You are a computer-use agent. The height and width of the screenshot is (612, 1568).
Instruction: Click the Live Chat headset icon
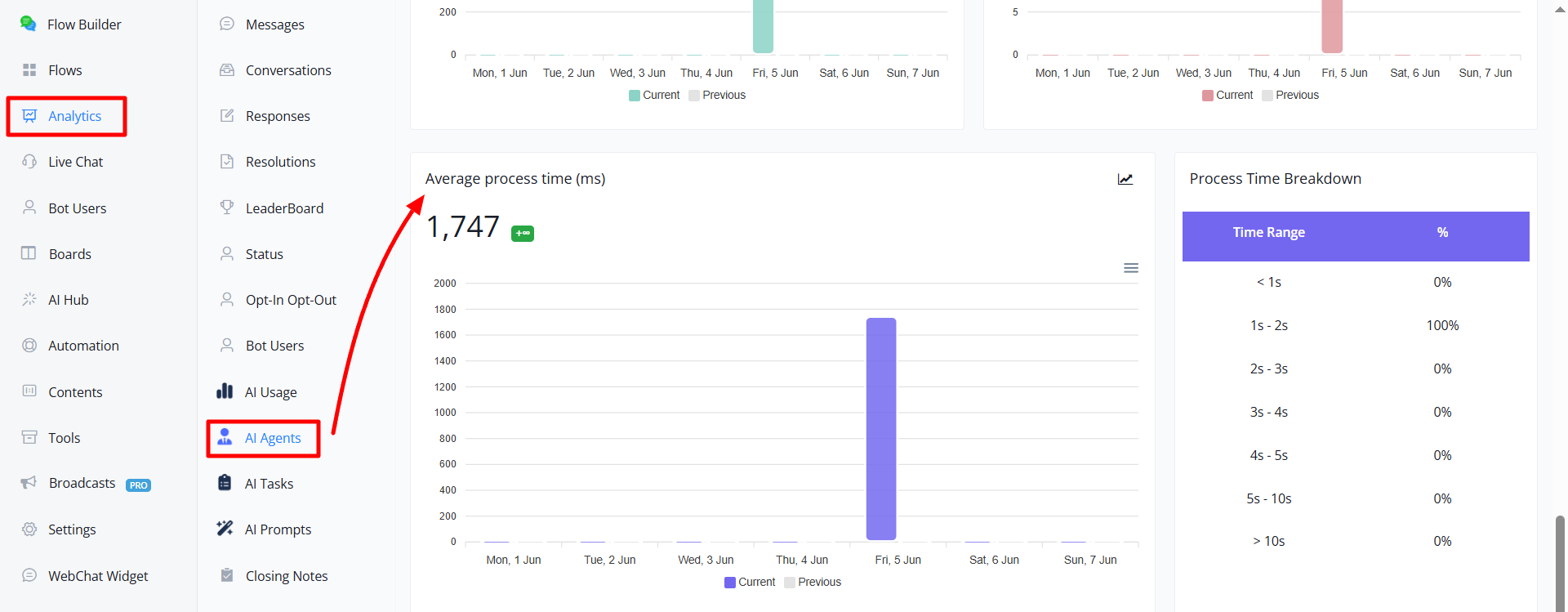29,162
